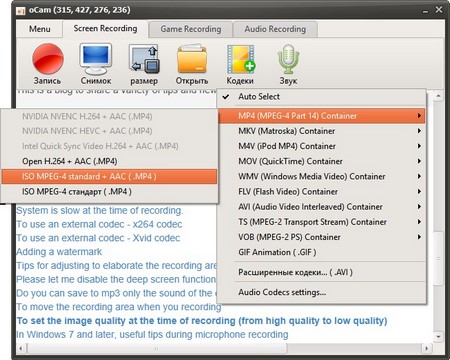Image resolution: width=450 pixels, height=360 pixels.
Task: Close the oCam window
Action: click(439, 10)
